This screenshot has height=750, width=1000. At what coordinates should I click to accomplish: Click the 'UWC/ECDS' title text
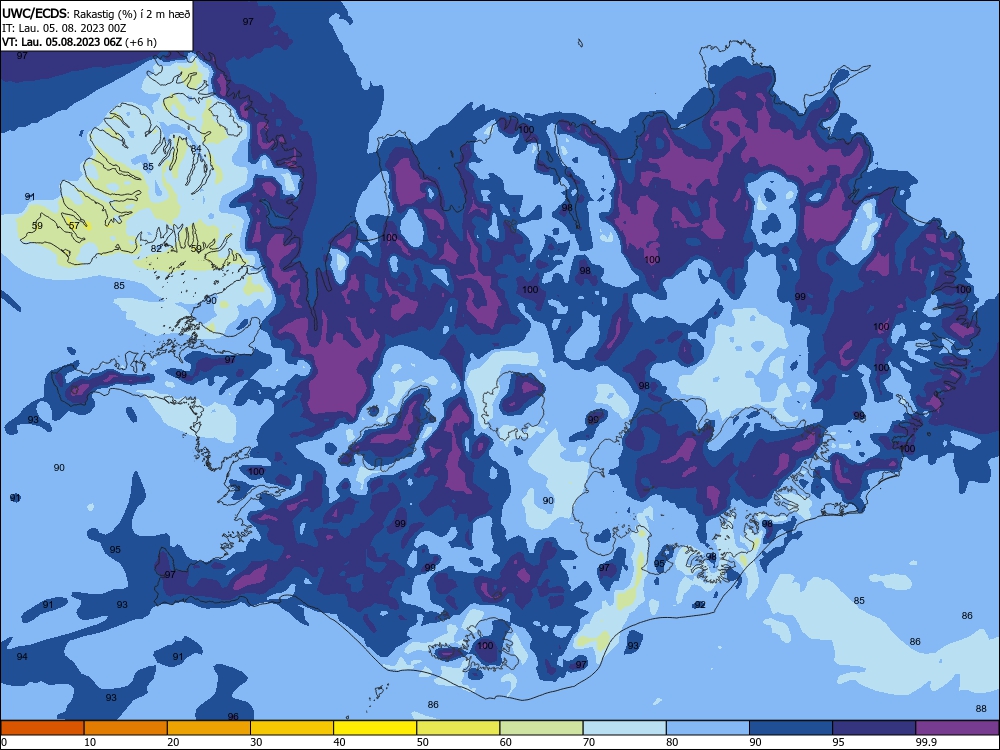tap(35, 13)
